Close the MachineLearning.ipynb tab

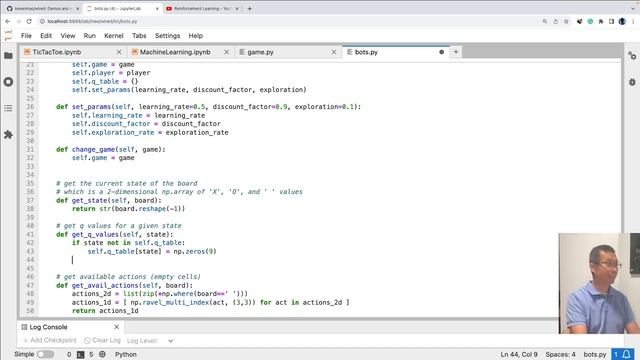(227, 52)
